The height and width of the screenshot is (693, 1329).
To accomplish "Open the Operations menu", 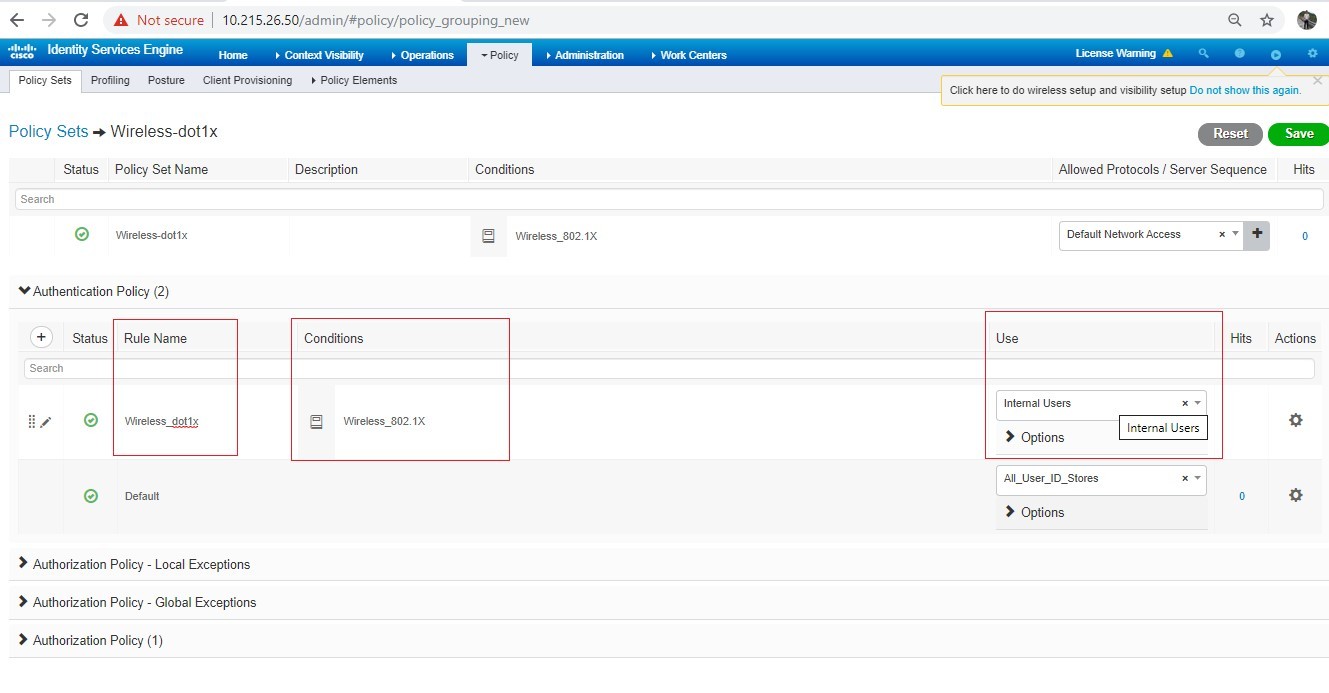I will 422,55.
